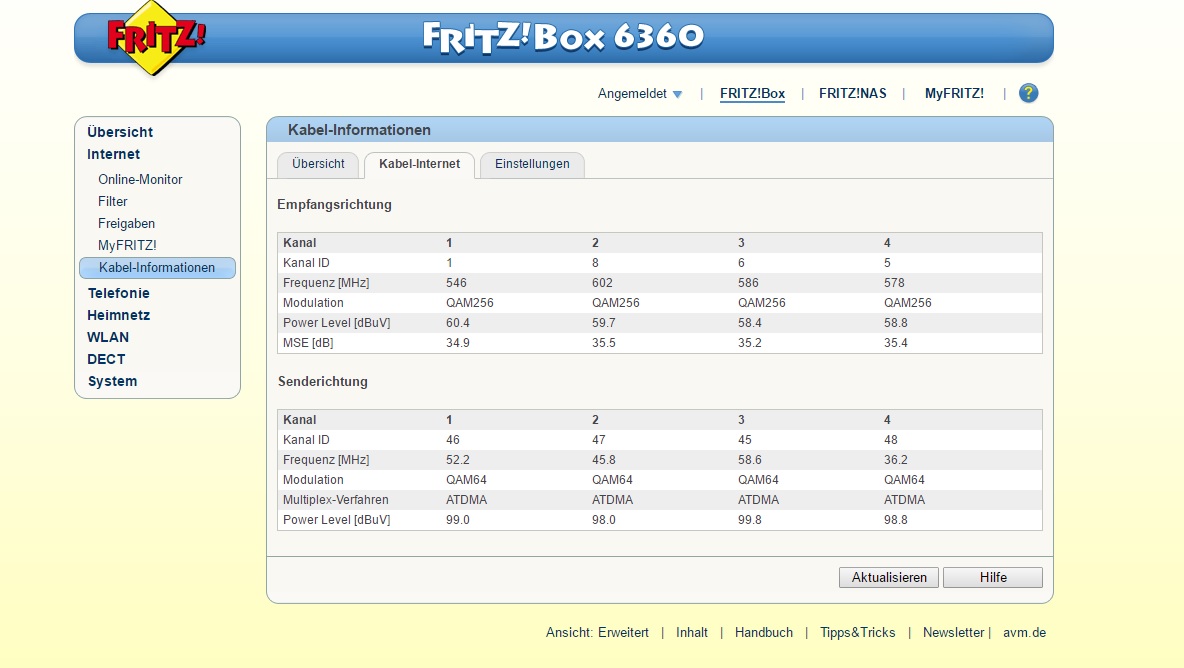Open the WLAN menu
This screenshot has width=1184, height=668.
click(x=108, y=337)
